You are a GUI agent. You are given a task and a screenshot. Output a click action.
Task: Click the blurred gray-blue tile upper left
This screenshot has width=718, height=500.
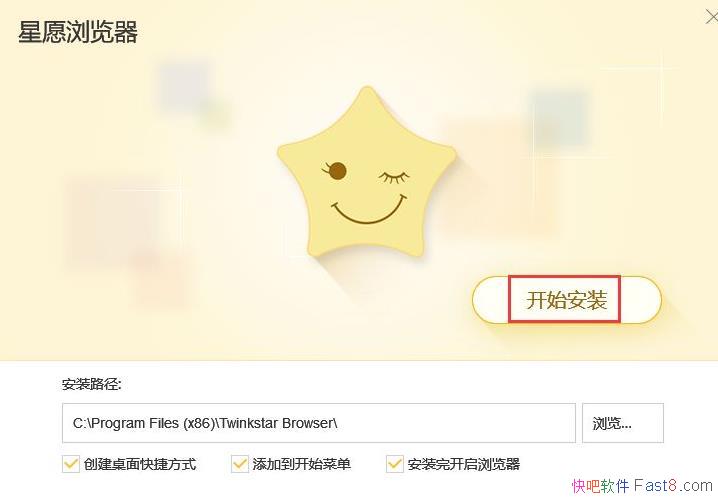[x=183, y=85]
